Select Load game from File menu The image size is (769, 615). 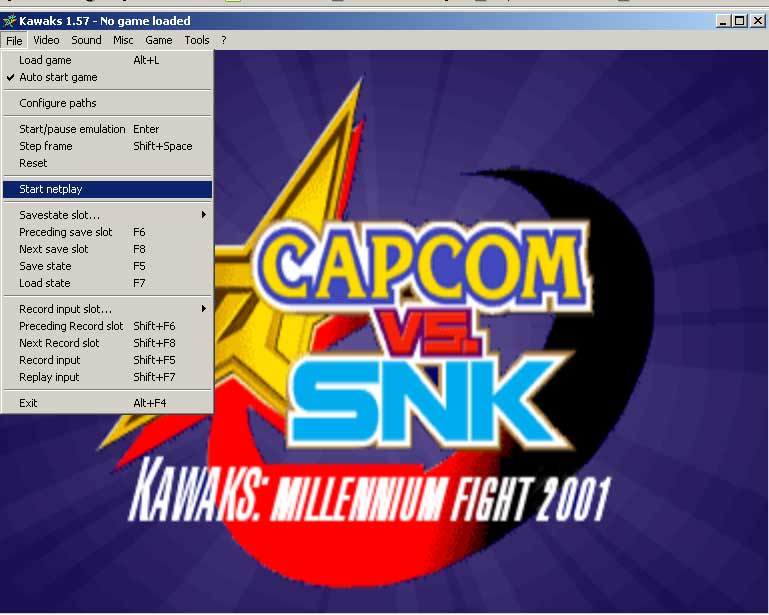(45, 60)
